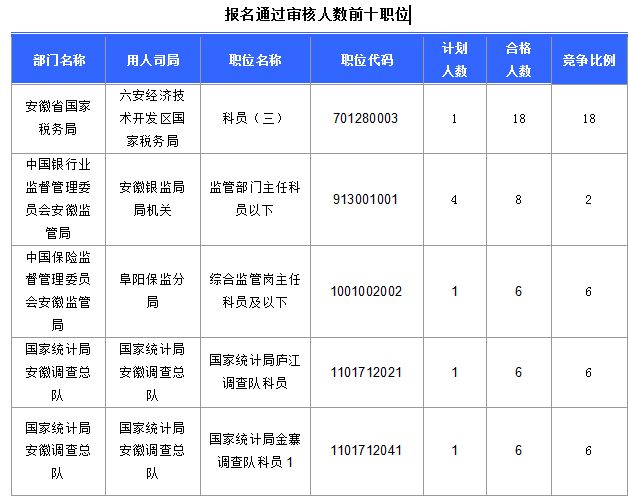Click the 用人司局 column header
The width and height of the screenshot is (629, 496).
[152, 60]
